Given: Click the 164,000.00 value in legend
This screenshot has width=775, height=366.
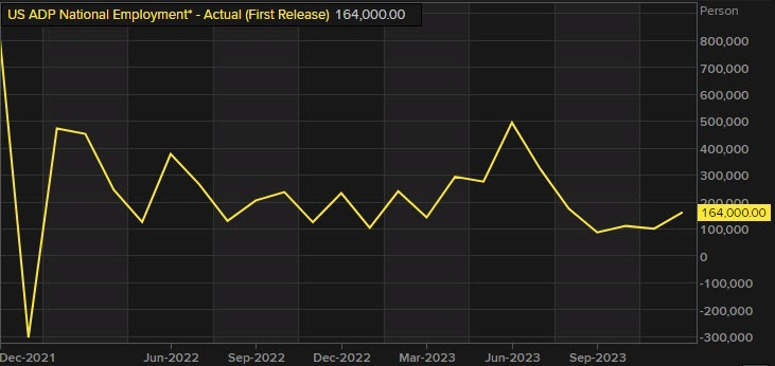Looking at the screenshot, I should point(370,15).
